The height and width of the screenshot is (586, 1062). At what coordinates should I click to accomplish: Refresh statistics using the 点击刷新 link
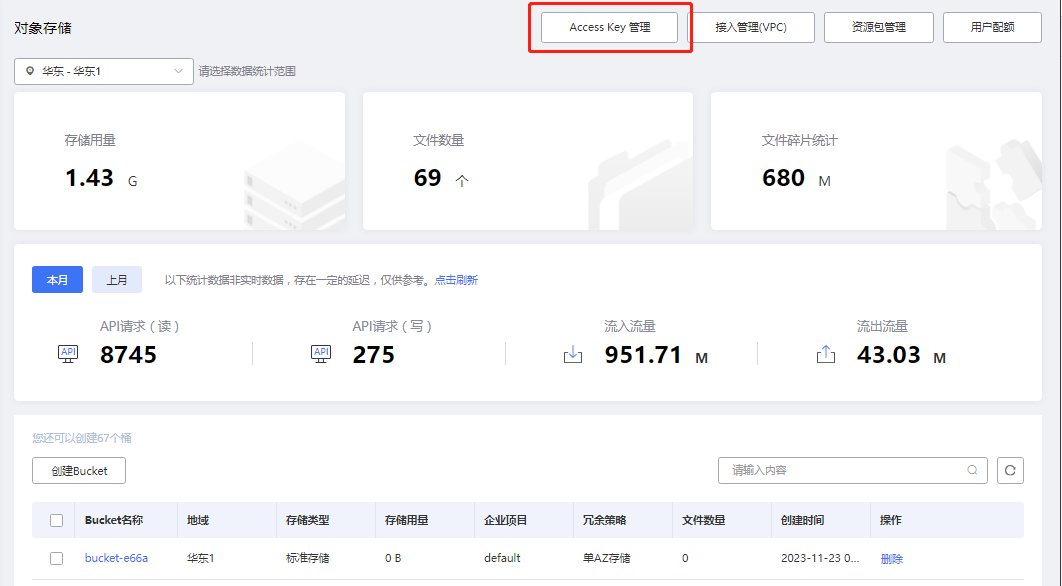click(459, 279)
